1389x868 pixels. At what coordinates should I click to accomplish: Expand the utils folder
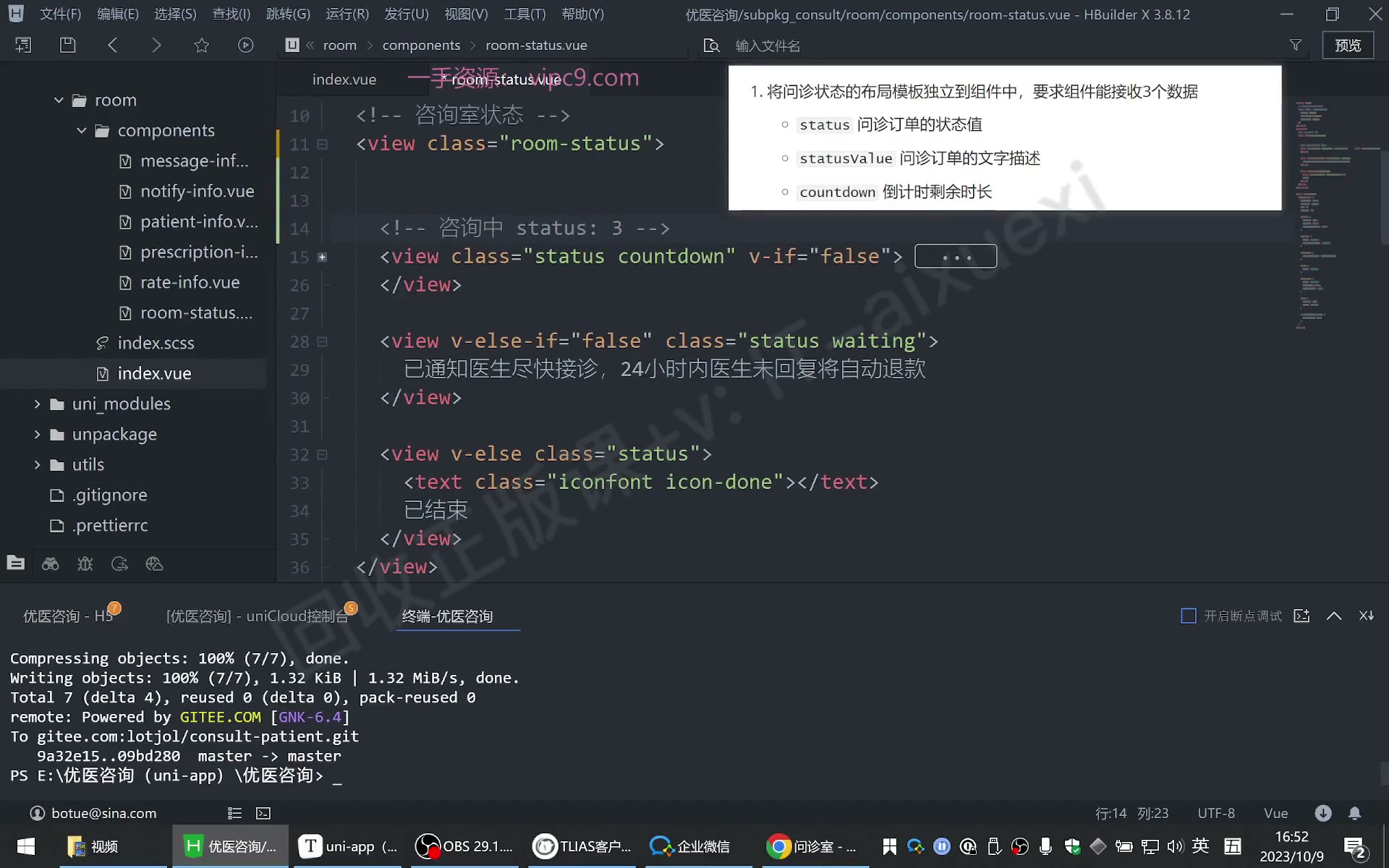37,464
